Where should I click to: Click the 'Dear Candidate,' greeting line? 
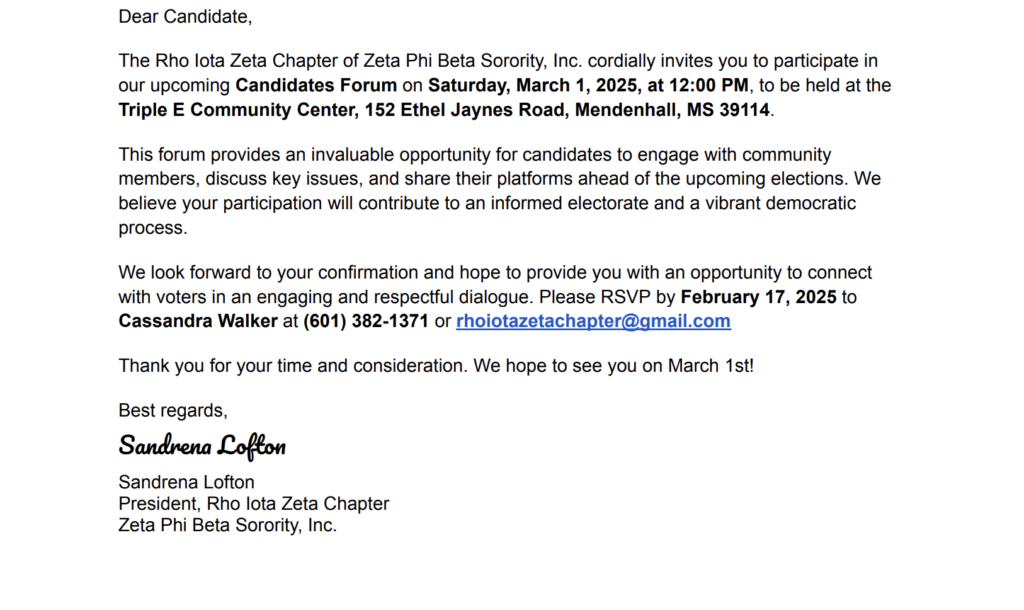point(185,17)
